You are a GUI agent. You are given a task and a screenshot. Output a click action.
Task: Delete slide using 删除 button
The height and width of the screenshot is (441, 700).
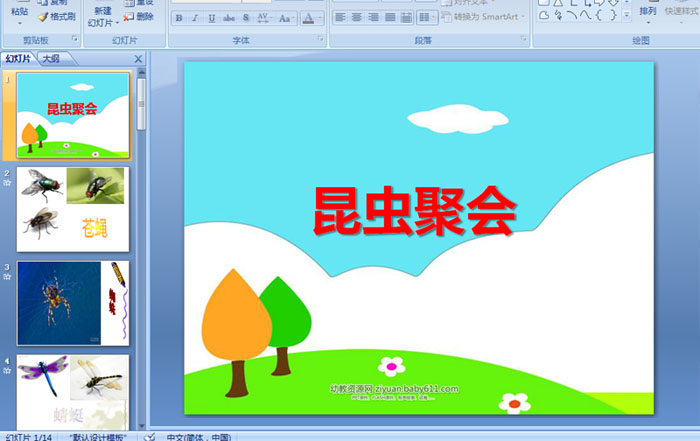[x=139, y=17]
